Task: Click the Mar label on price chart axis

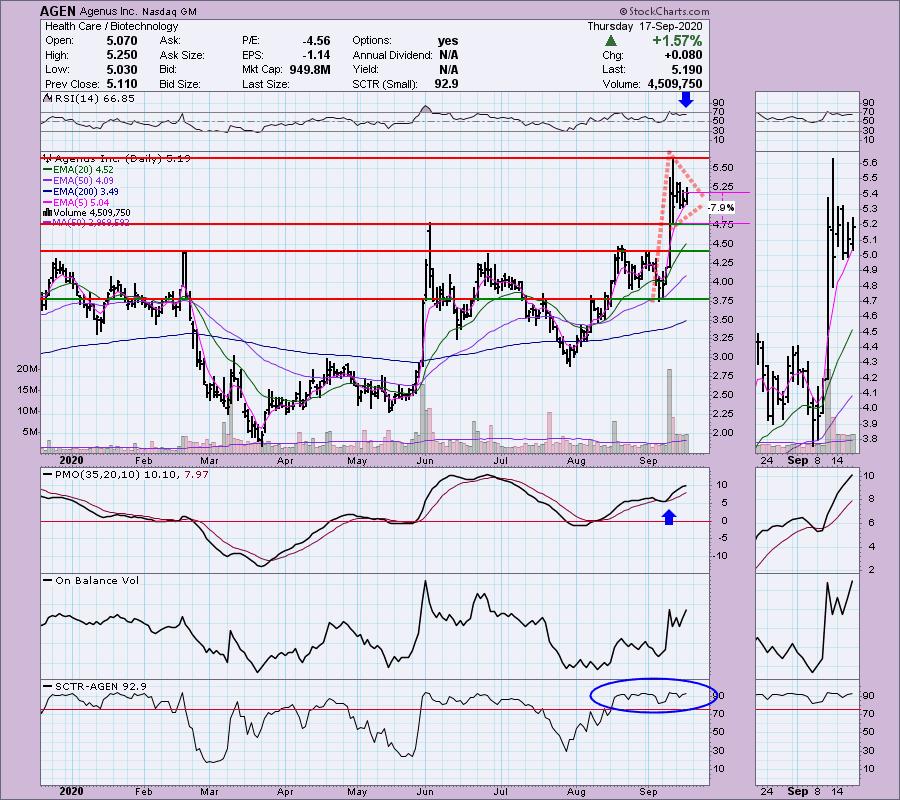Action: [x=210, y=461]
